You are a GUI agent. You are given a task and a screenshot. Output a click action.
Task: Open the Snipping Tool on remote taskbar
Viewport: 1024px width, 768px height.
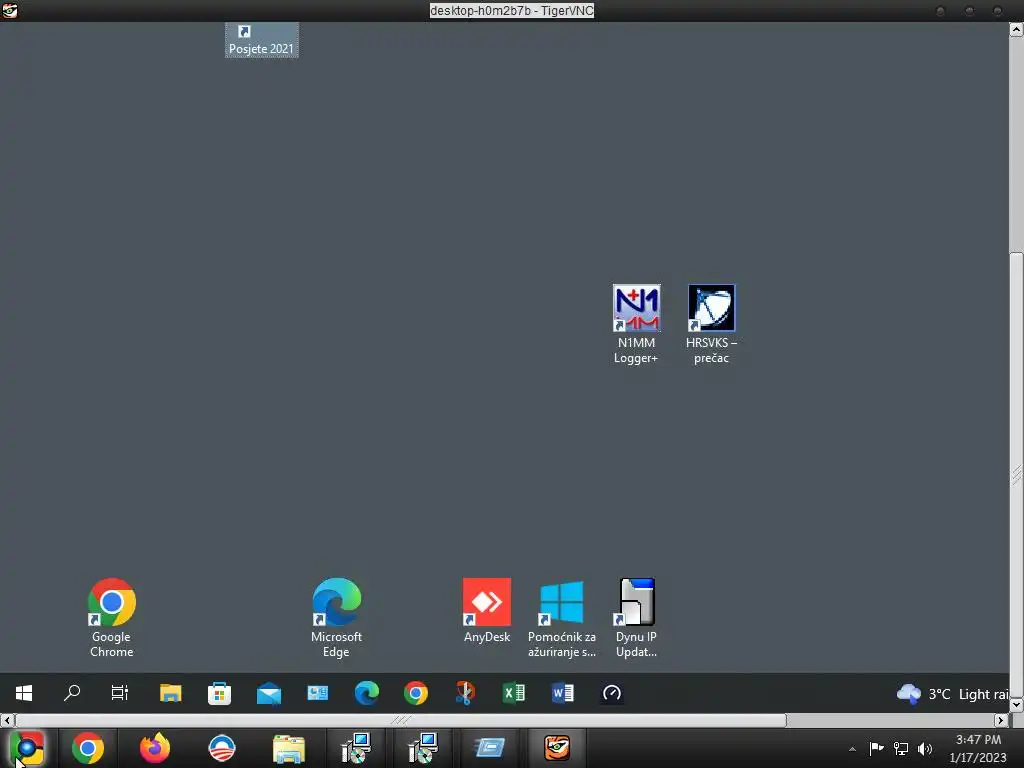click(x=465, y=693)
